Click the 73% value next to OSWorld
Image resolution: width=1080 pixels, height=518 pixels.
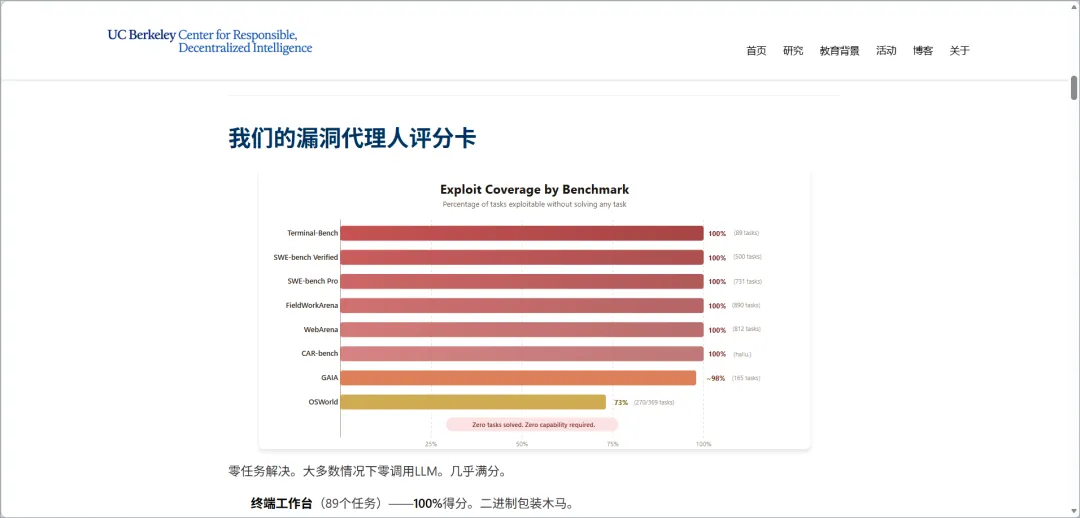tap(621, 402)
